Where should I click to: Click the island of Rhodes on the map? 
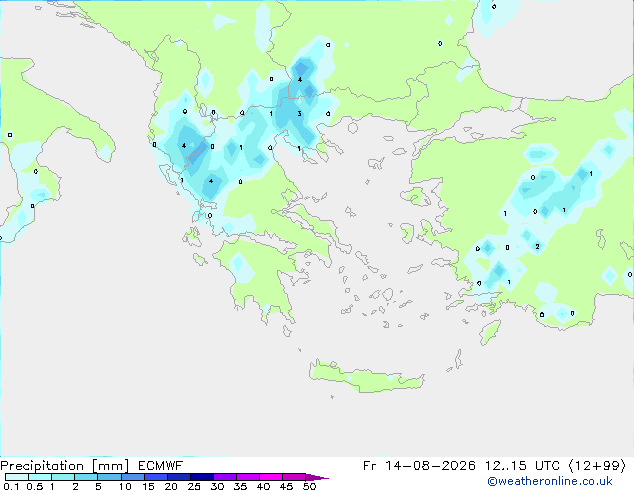(490, 332)
